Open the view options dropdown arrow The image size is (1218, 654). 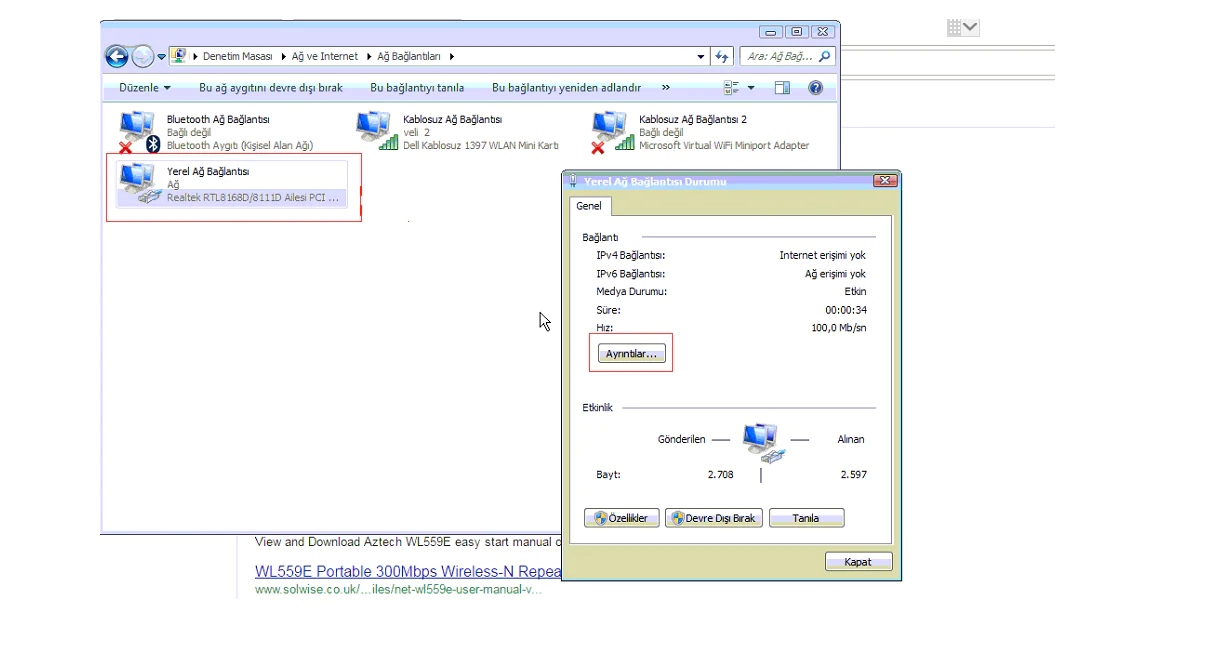pos(751,88)
